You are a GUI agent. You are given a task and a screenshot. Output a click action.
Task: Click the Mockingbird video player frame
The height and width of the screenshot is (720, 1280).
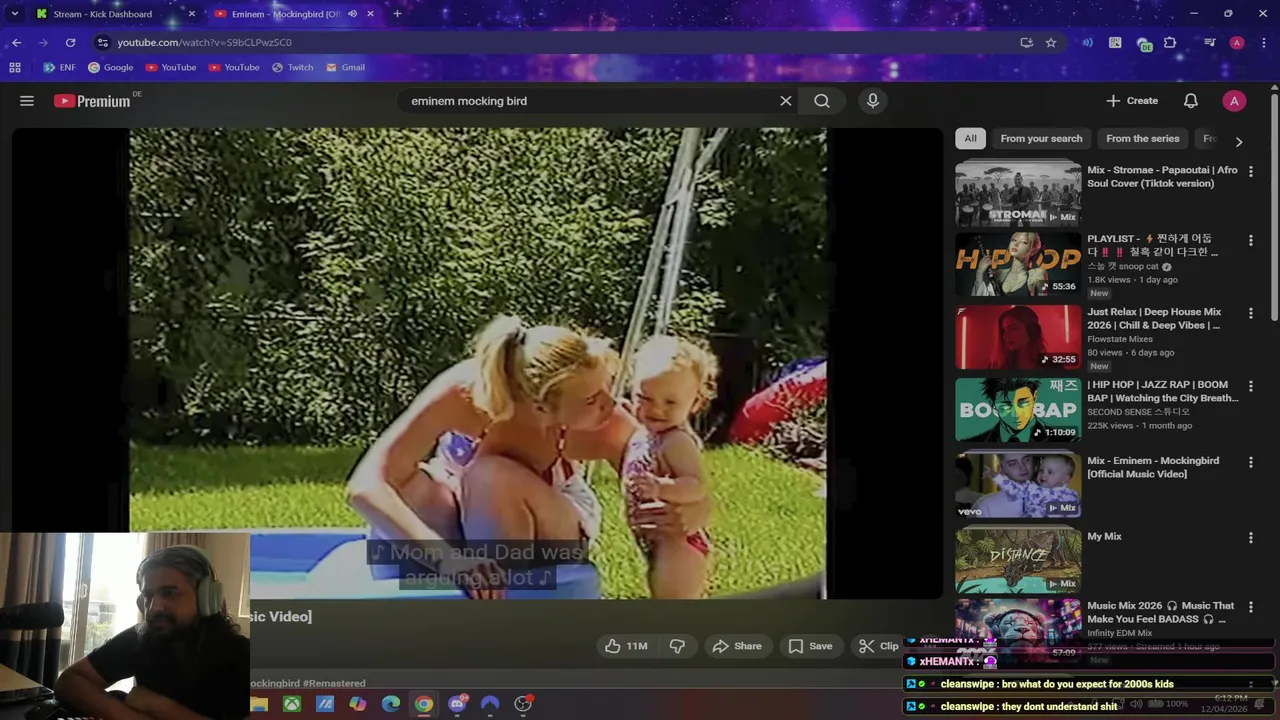(x=478, y=363)
